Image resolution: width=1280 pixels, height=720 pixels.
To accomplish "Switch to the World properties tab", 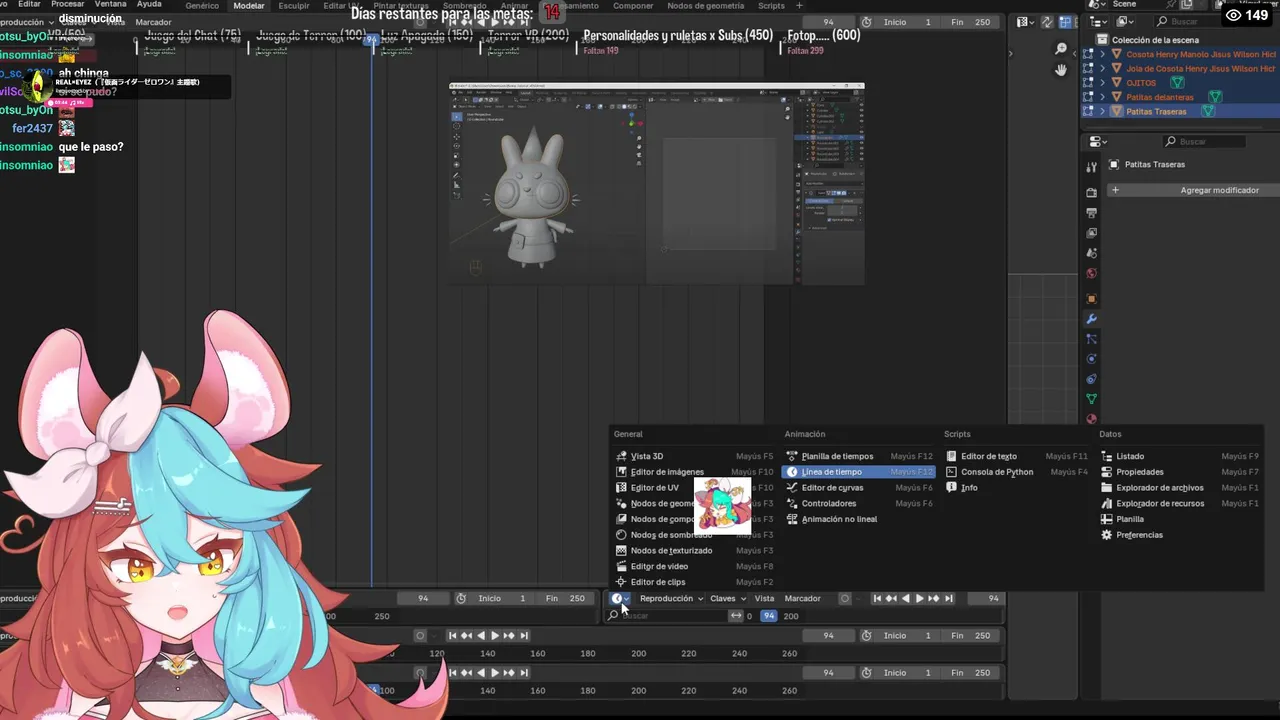I will click(x=1091, y=273).
